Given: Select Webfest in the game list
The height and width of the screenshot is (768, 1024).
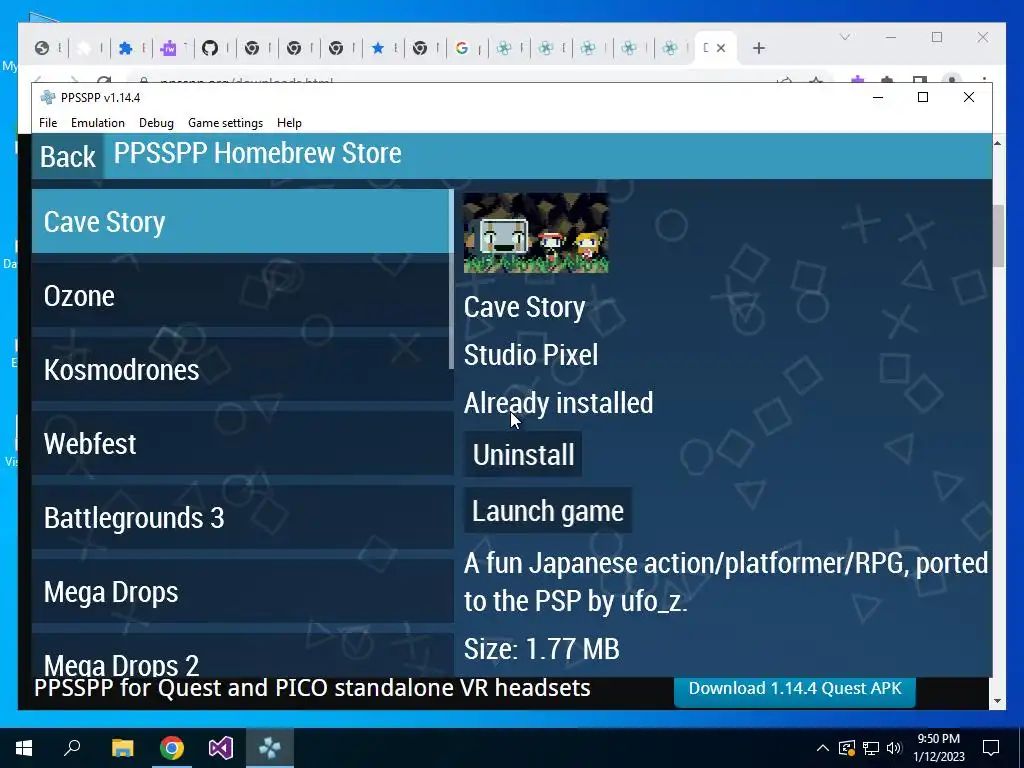Looking at the screenshot, I should (x=241, y=443).
